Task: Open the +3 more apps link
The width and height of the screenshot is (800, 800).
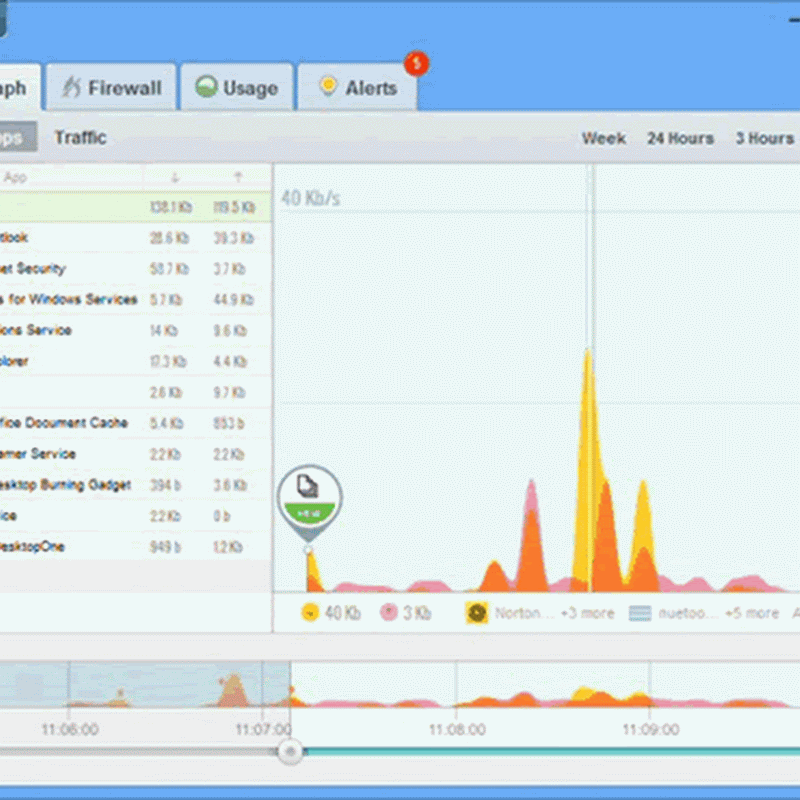Action: coord(587,613)
